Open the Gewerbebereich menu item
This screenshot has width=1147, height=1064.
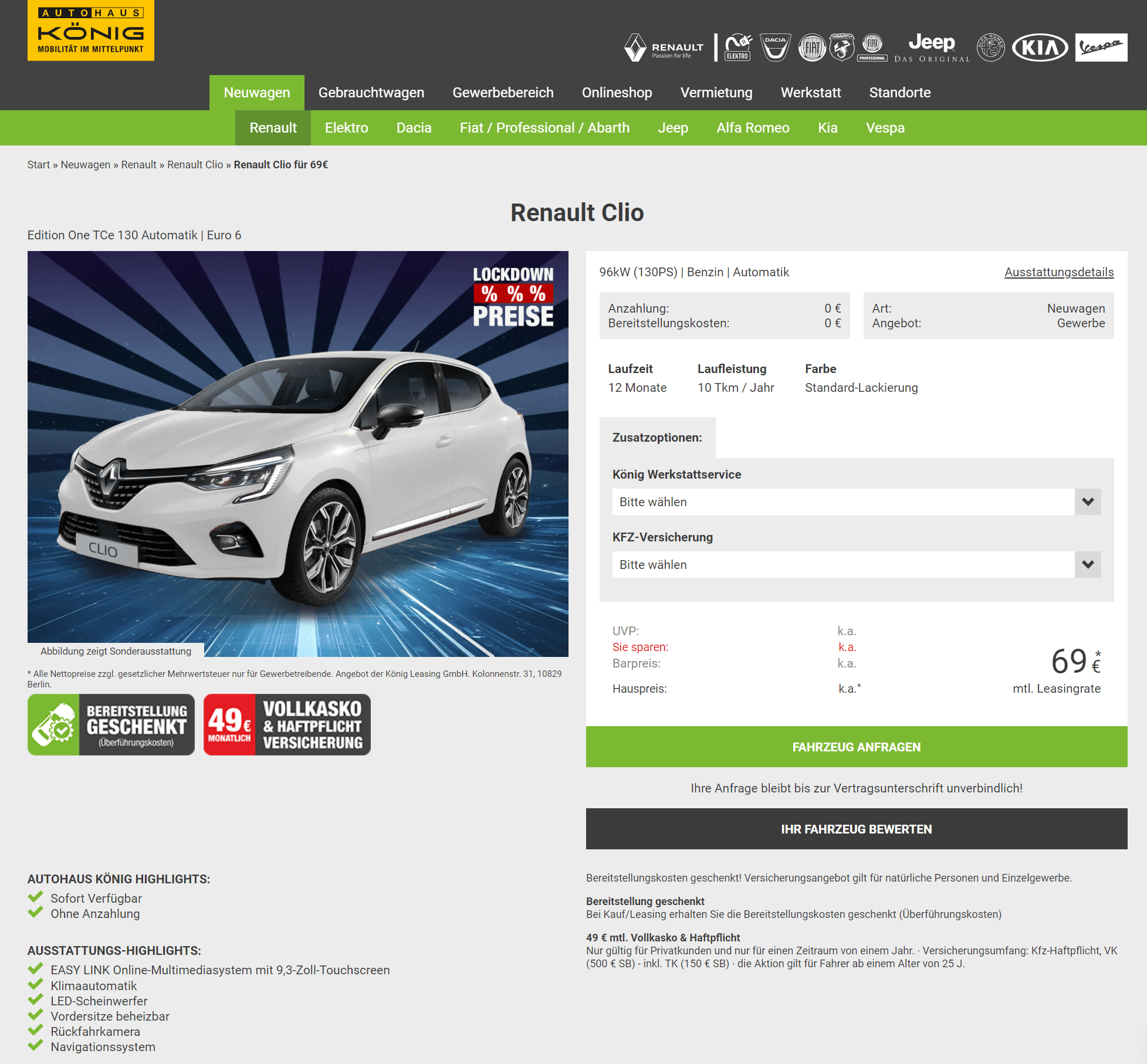coord(503,93)
